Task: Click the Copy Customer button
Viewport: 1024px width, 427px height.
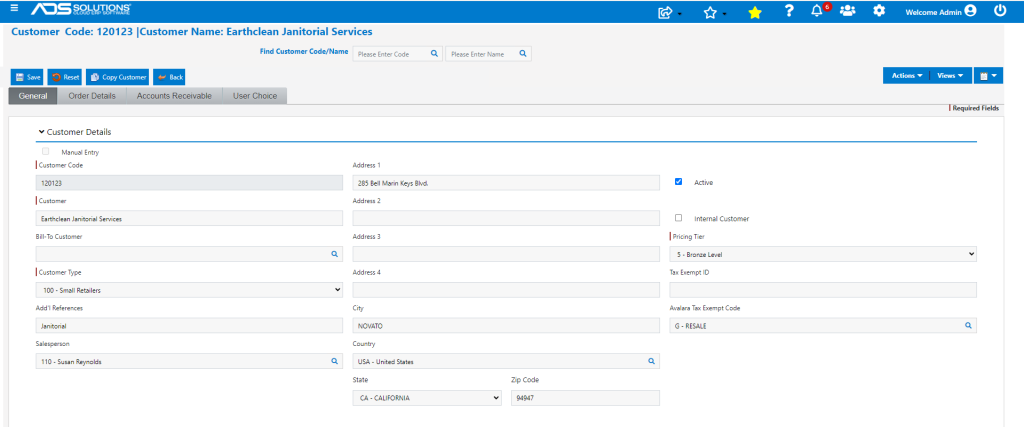Action: pyautogui.click(x=118, y=77)
